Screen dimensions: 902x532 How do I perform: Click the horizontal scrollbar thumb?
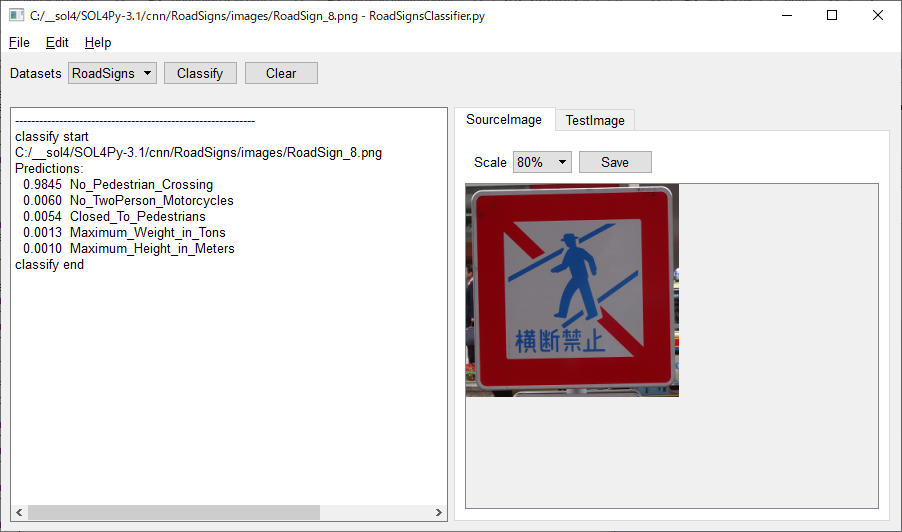click(174, 512)
